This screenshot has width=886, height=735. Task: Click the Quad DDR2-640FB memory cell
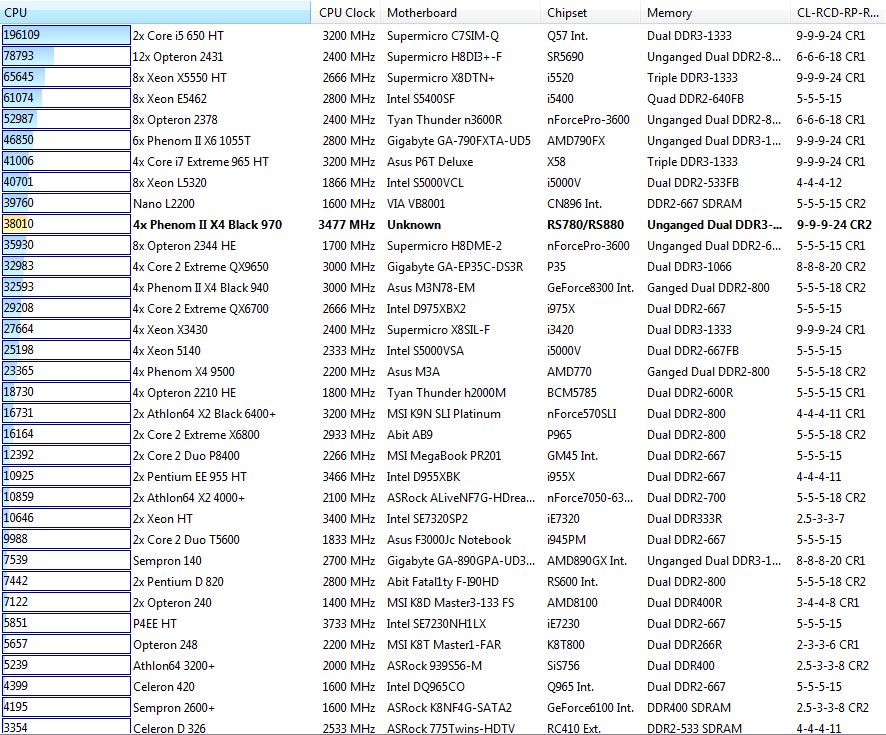(695, 98)
